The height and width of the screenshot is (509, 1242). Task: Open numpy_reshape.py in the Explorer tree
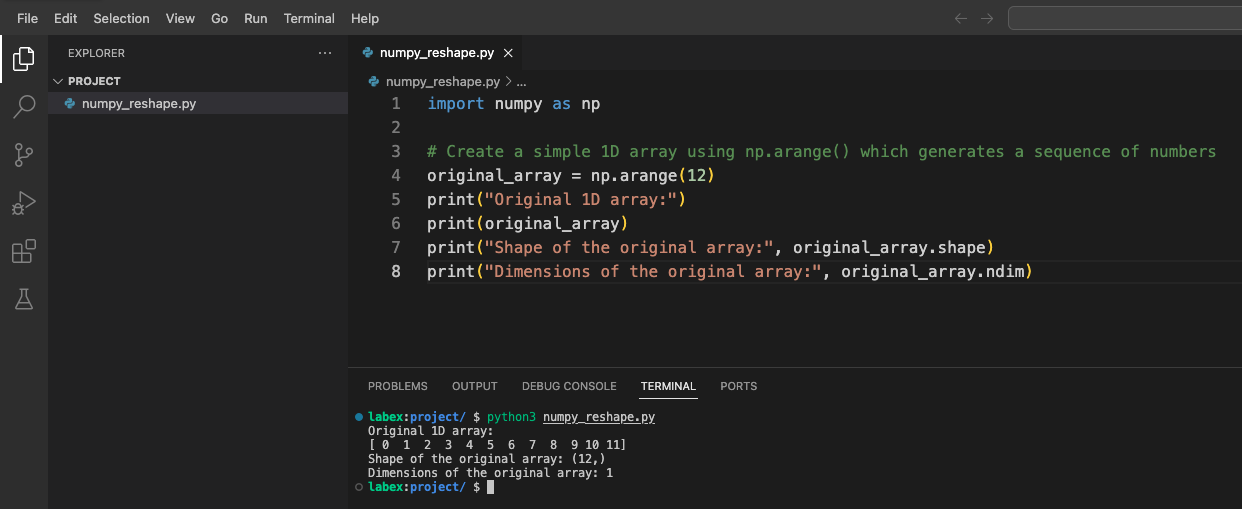coord(198,103)
